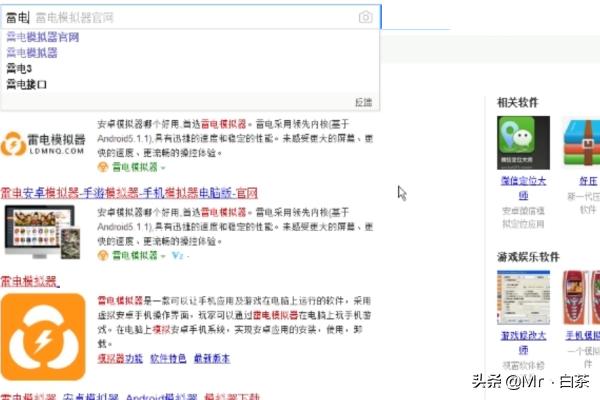Click monitor and phone screenshot thumbnail
This screenshot has height=400, width=600.
pos(43,232)
